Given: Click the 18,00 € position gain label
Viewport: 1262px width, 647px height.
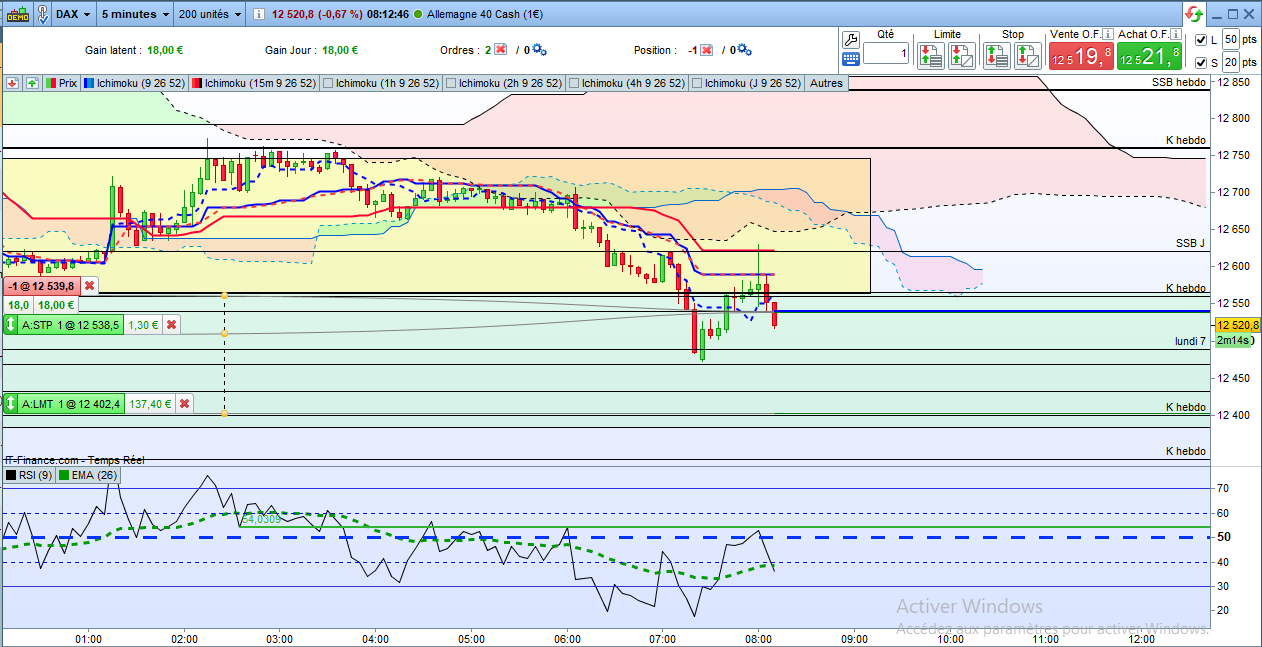Looking at the screenshot, I should [57, 305].
